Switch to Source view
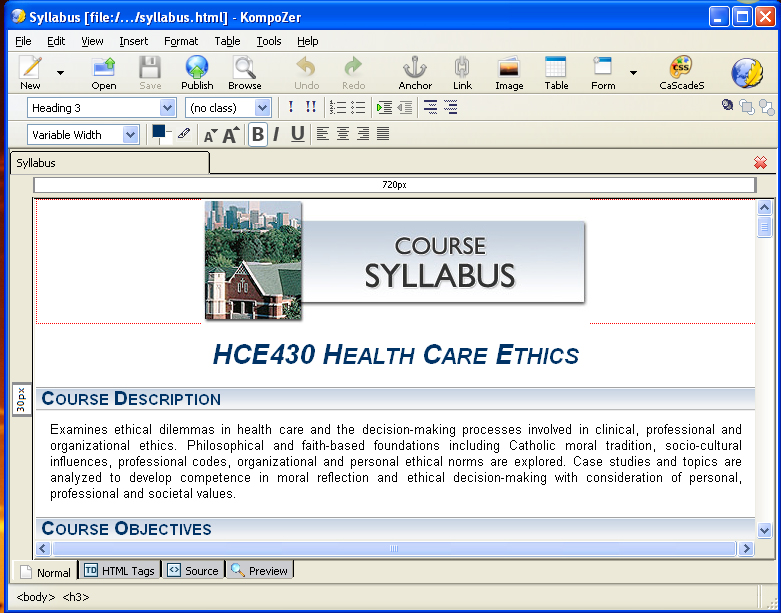This screenshot has height=613, width=781. (x=193, y=571)
